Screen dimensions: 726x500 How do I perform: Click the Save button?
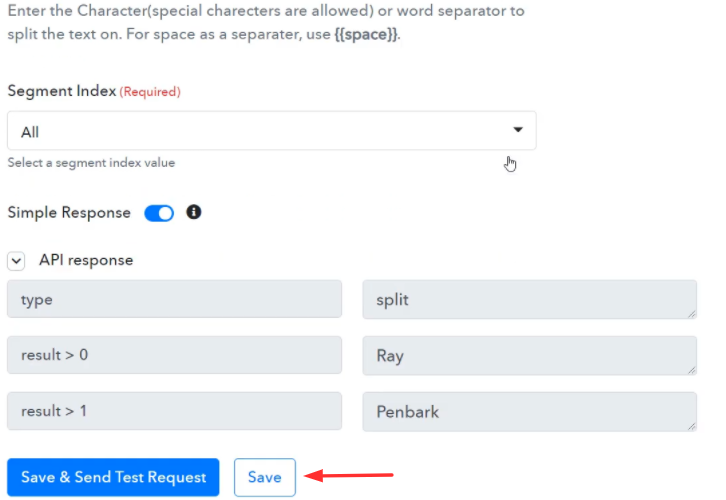(x=265, y=477)
